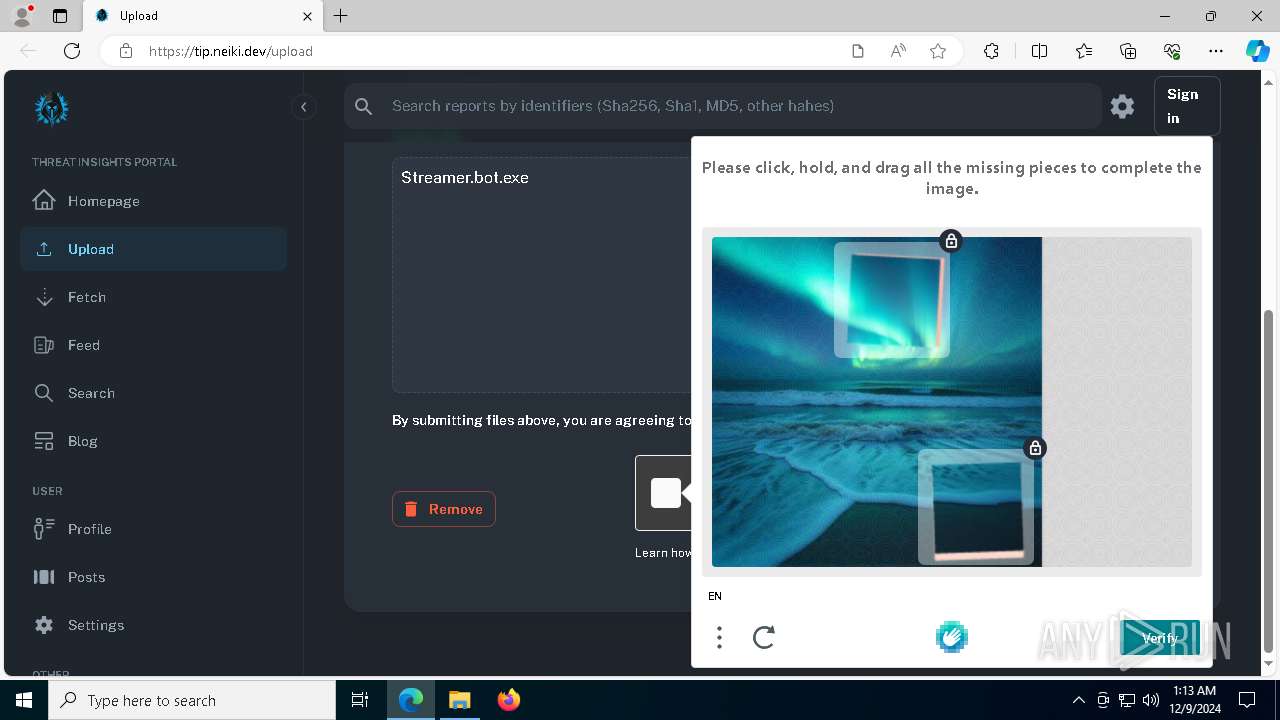Open Task View on taskbar
Viewport: 1280px width, 720px height.
[360, 700]
